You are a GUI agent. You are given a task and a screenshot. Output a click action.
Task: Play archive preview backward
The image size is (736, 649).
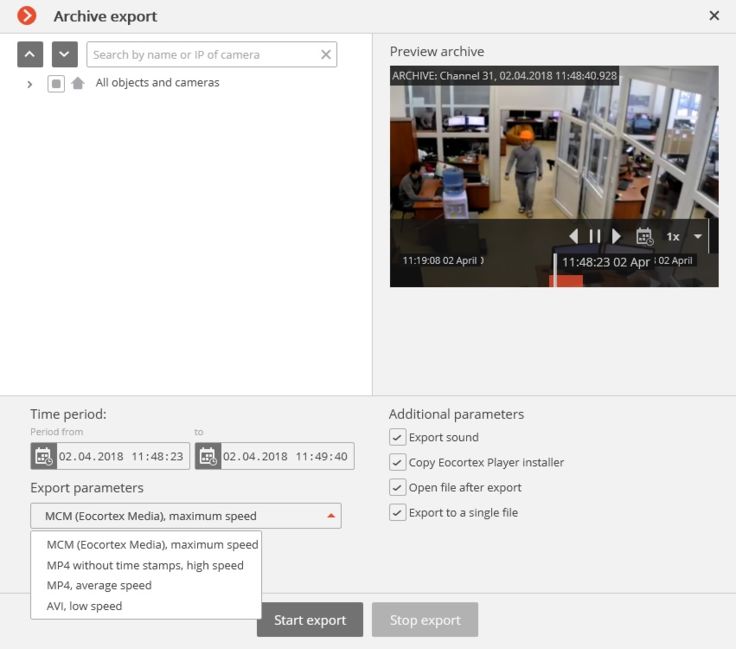574,236
